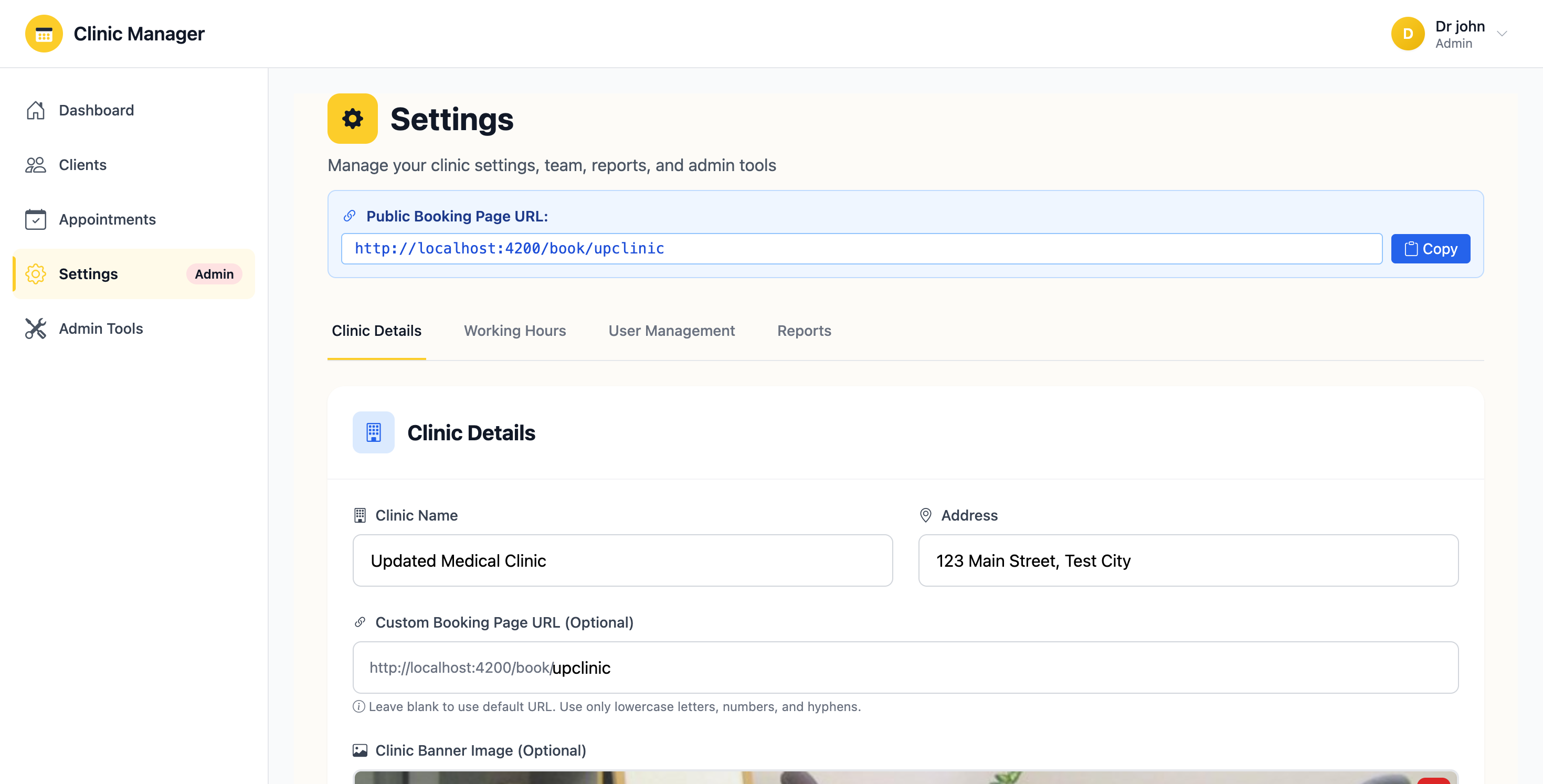Select the Clients people icon

click(x=36, y=165)
